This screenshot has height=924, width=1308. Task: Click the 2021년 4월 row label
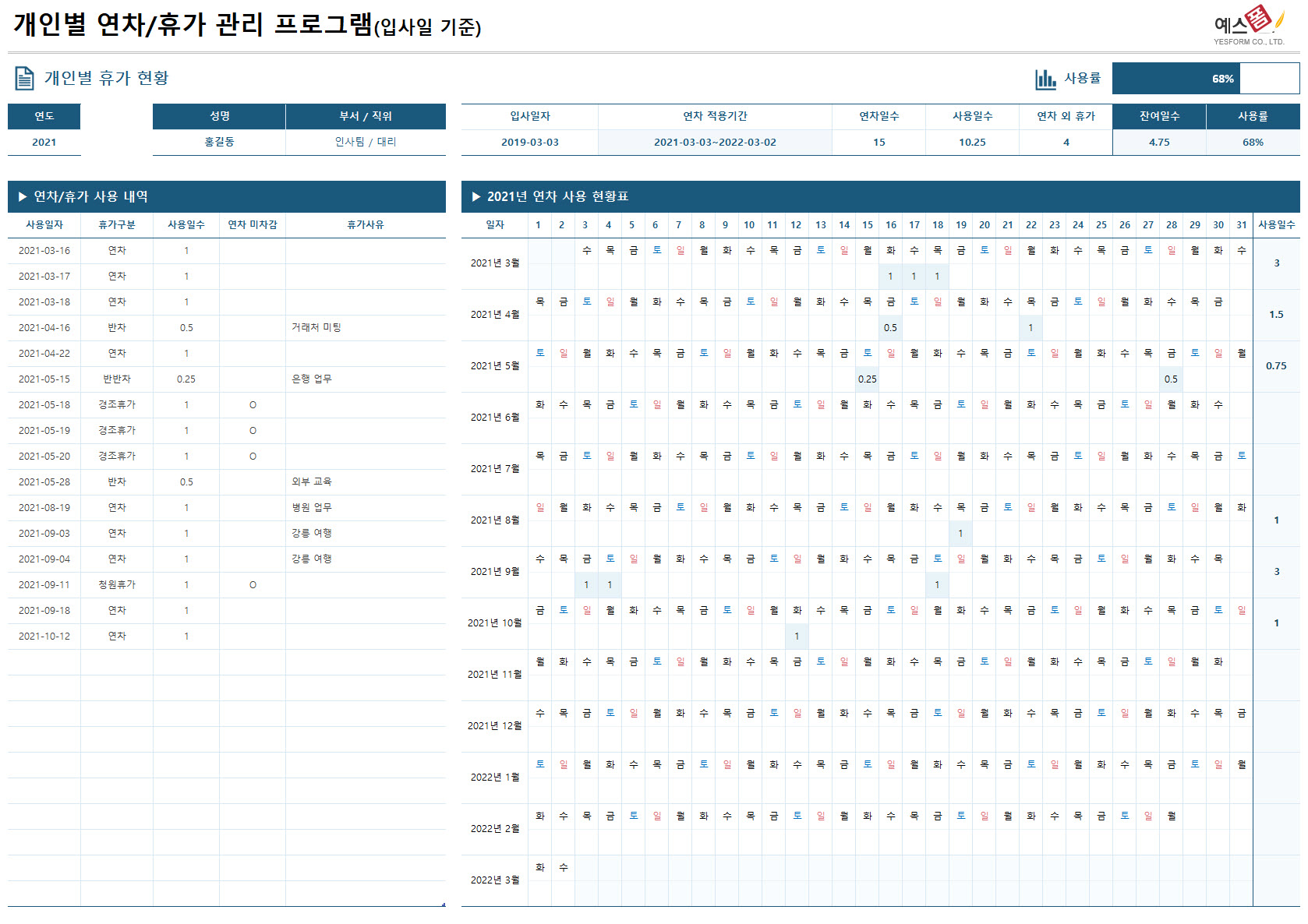pos(495,315)
